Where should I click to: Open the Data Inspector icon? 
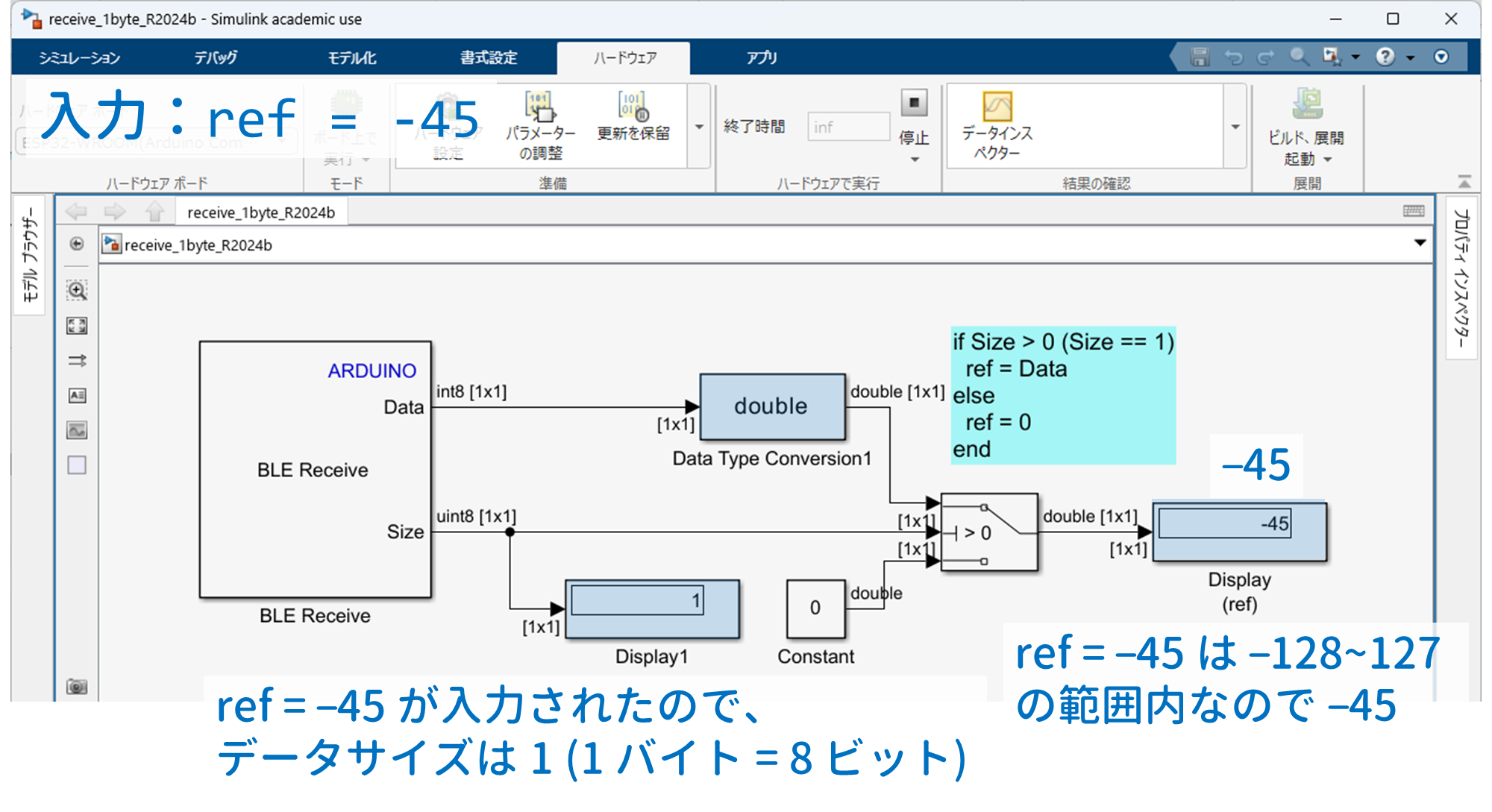[997, 107]
